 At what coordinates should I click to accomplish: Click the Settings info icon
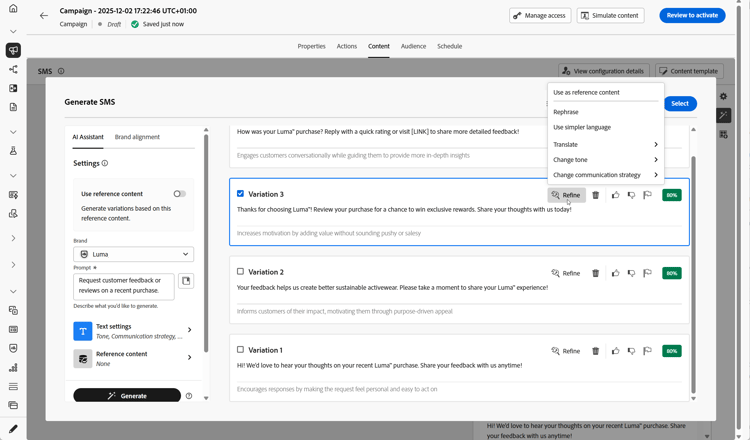(105, 163)
